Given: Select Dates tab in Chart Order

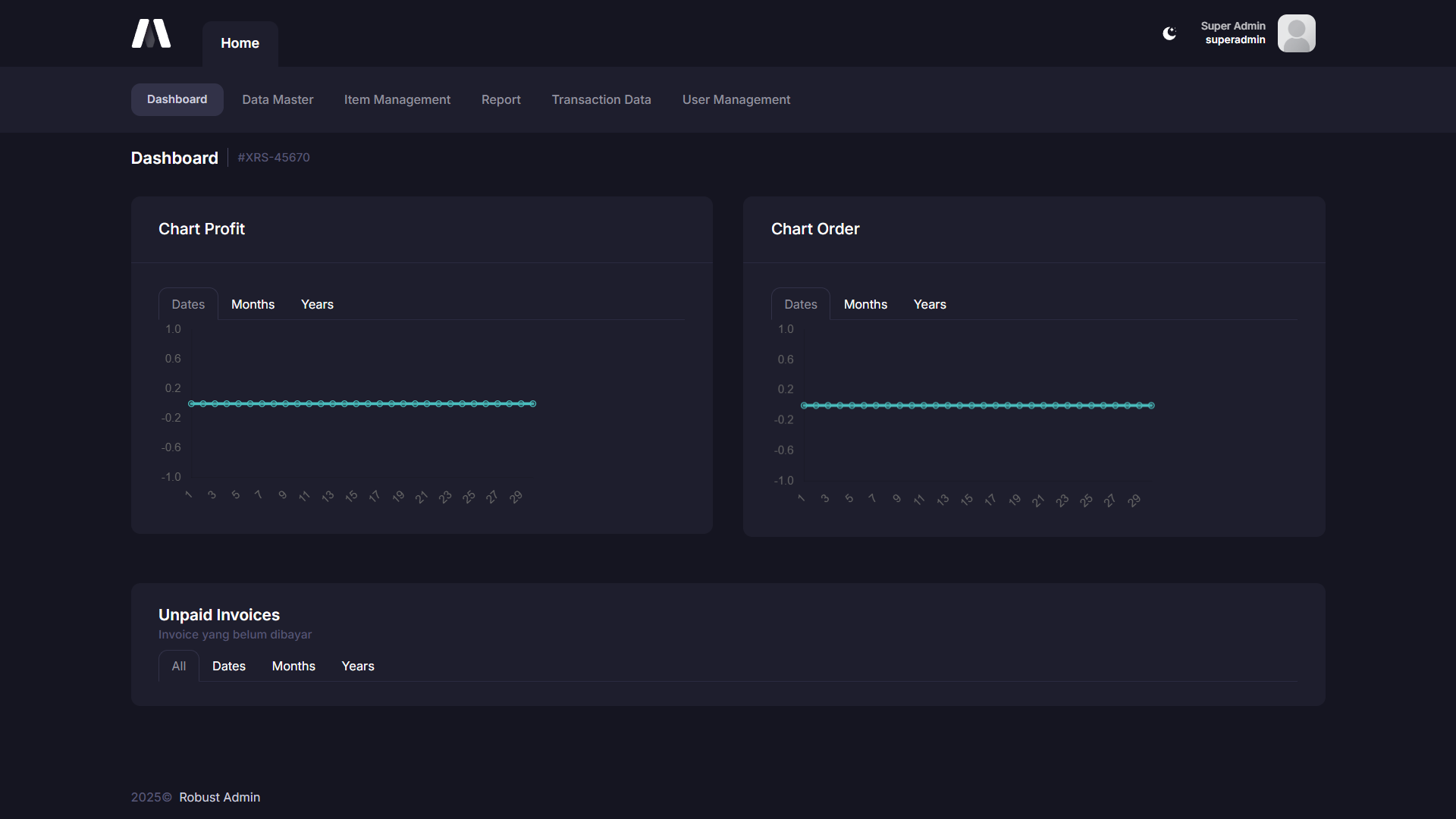Looking at the screenshot, I should [x=800, y=304].
